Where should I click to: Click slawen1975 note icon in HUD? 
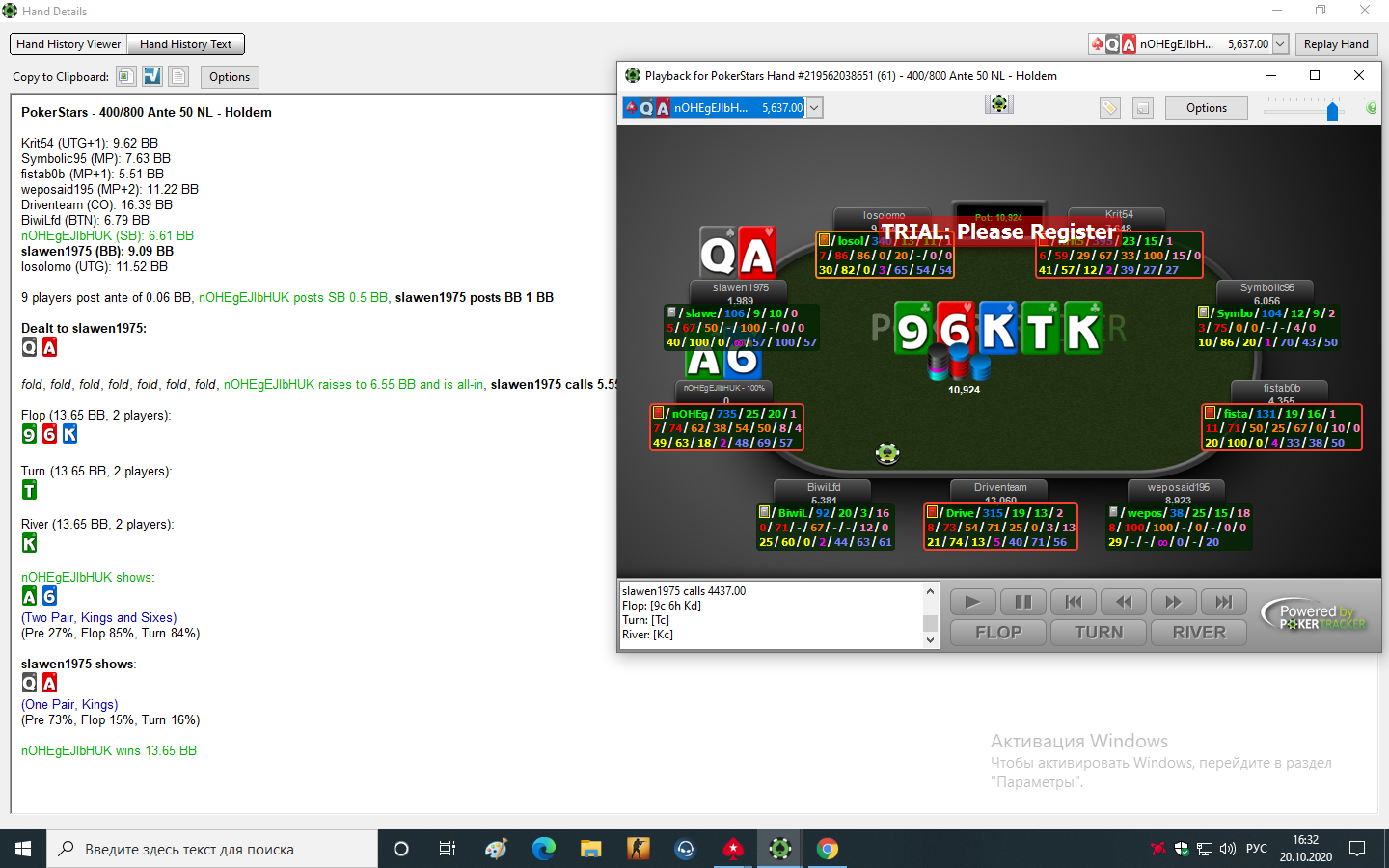(672, 312)
